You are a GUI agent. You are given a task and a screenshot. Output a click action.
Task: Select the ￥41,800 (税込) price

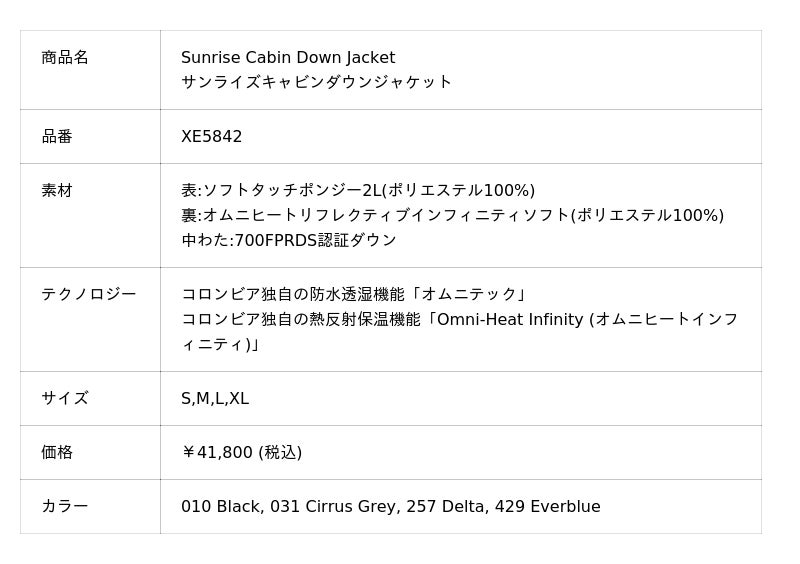click(x=241, y=452)
